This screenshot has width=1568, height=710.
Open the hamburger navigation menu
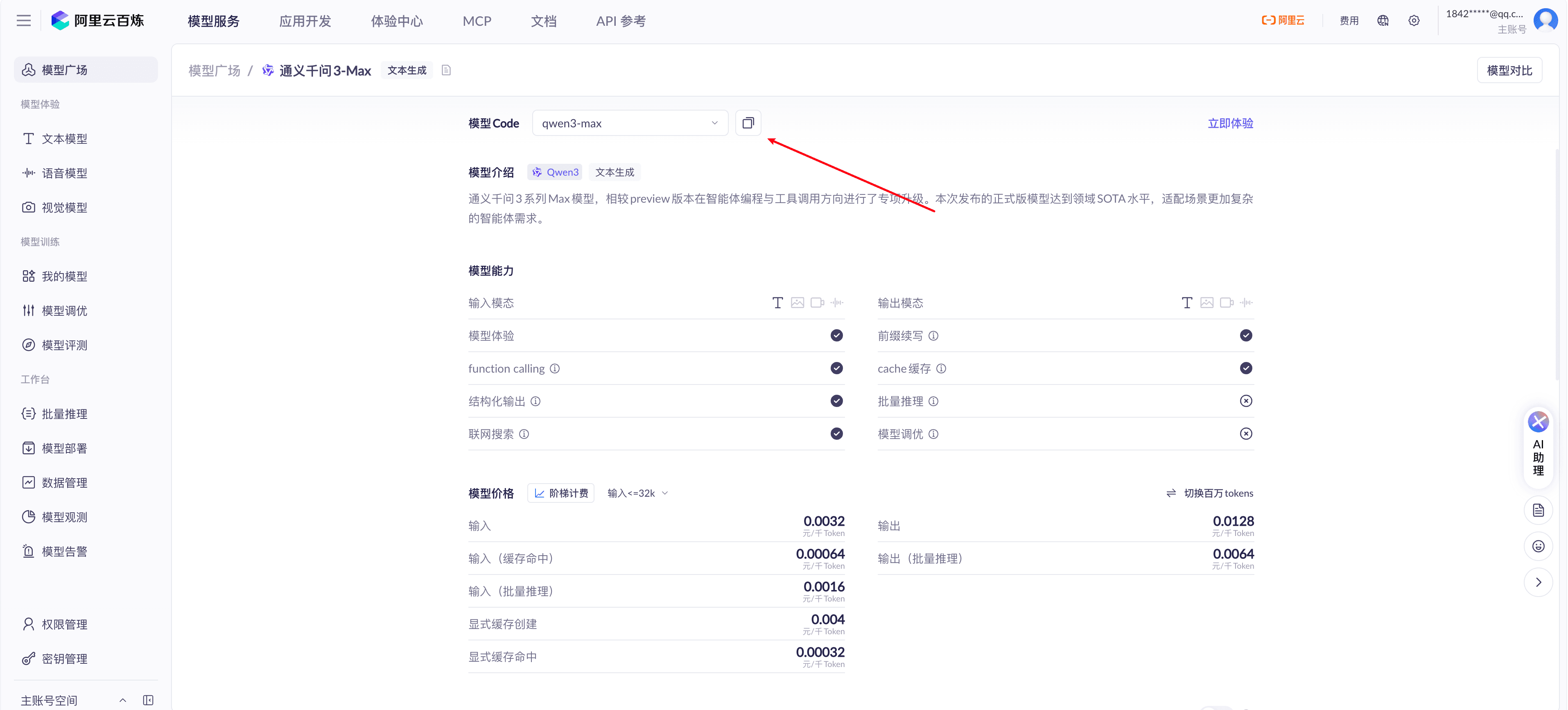23,20
